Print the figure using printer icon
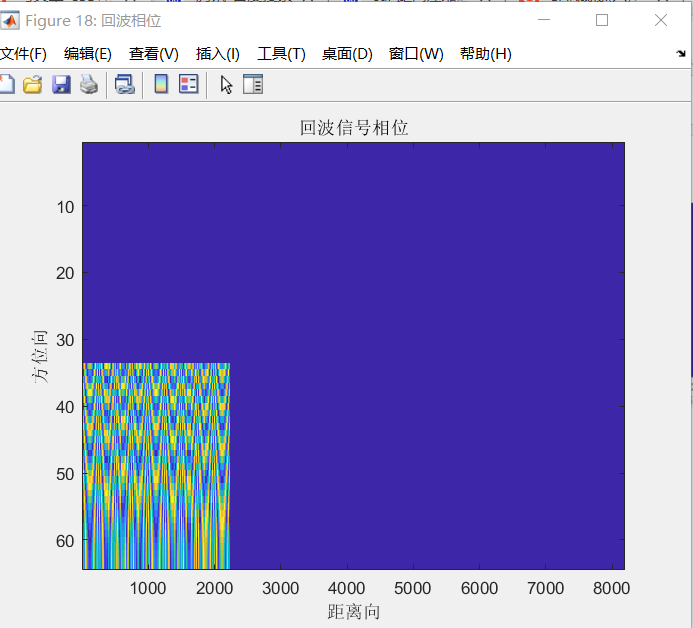 89,84
